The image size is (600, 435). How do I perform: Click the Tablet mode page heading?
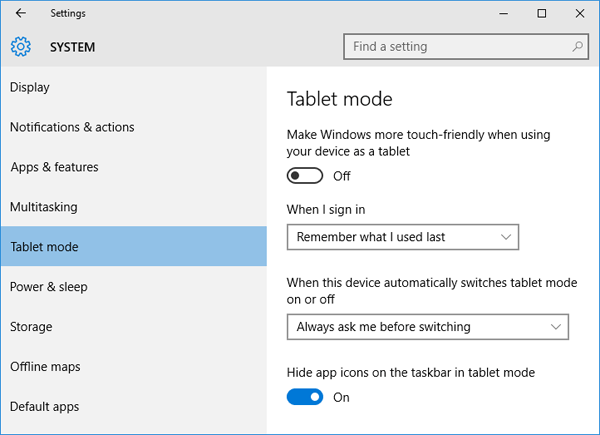click(x=339, y=99)
